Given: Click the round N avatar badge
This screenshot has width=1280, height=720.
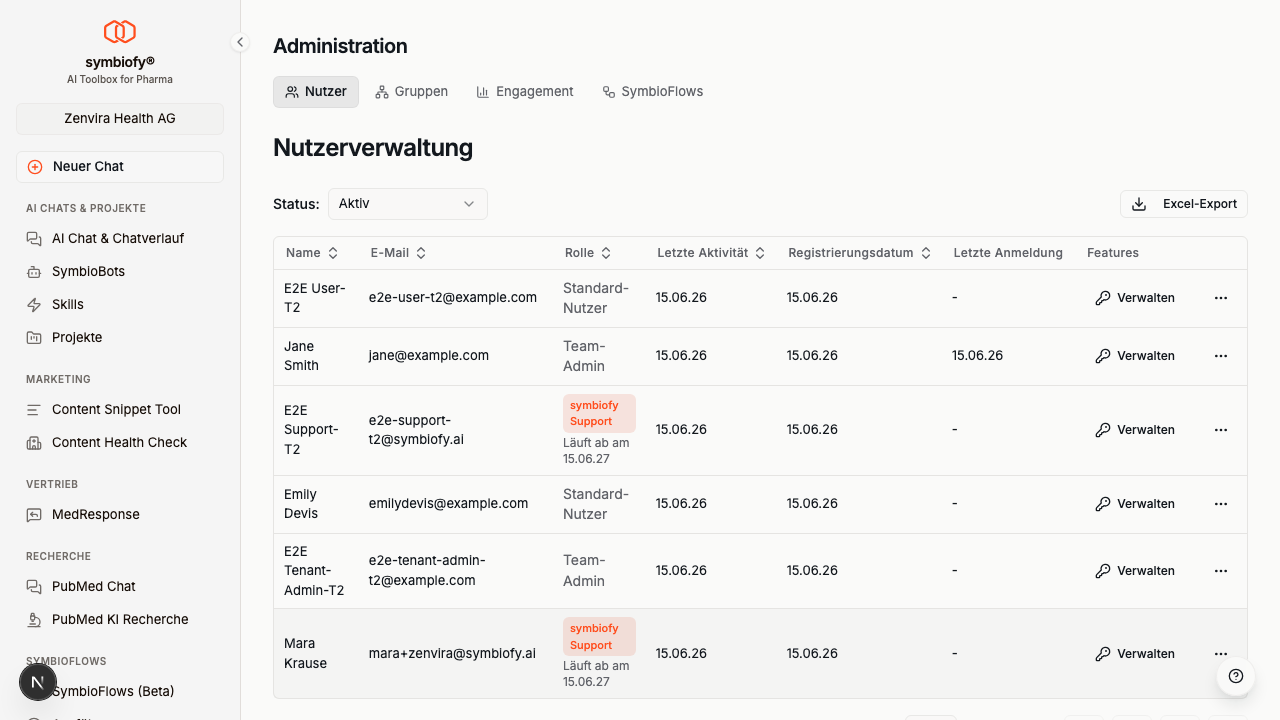Looking at the screenshot, I should 38,682.
